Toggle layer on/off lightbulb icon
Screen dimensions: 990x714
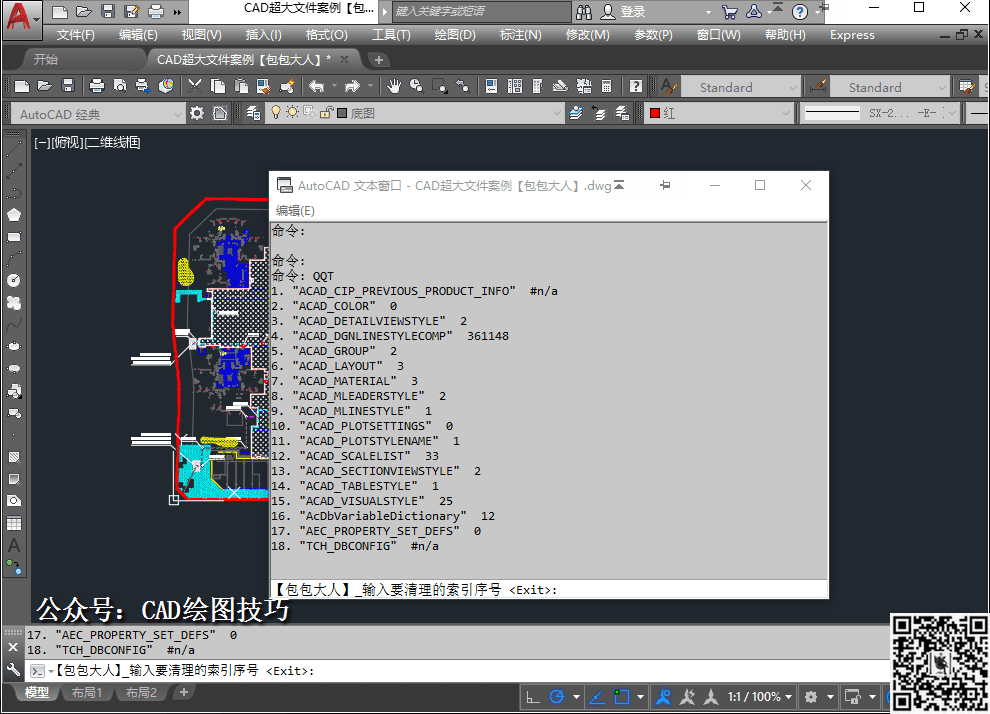(x=275, y=112)
